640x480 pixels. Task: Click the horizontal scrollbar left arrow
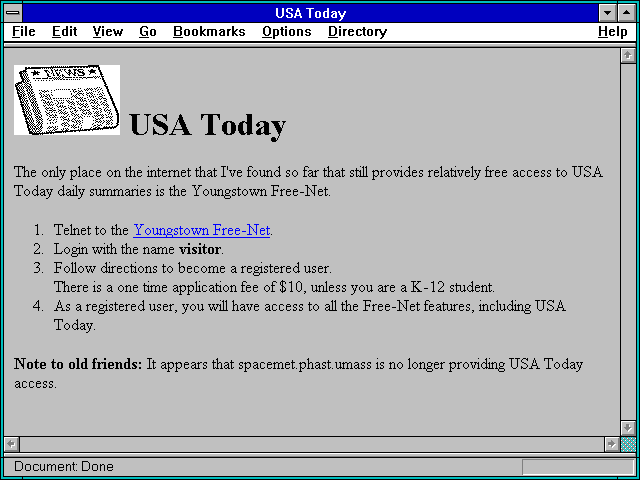(12, 444)
